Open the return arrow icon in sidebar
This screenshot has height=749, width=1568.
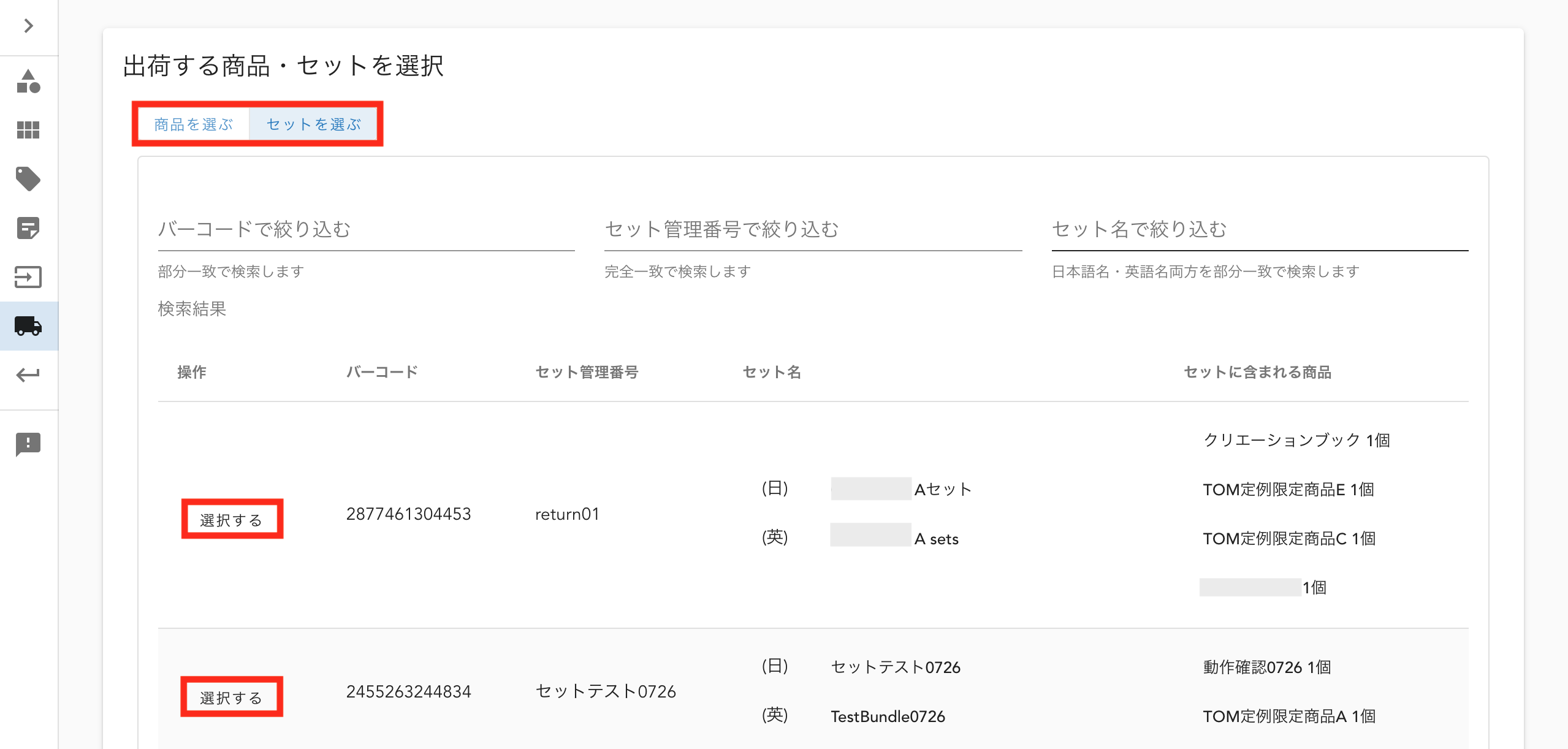(28, 374)
